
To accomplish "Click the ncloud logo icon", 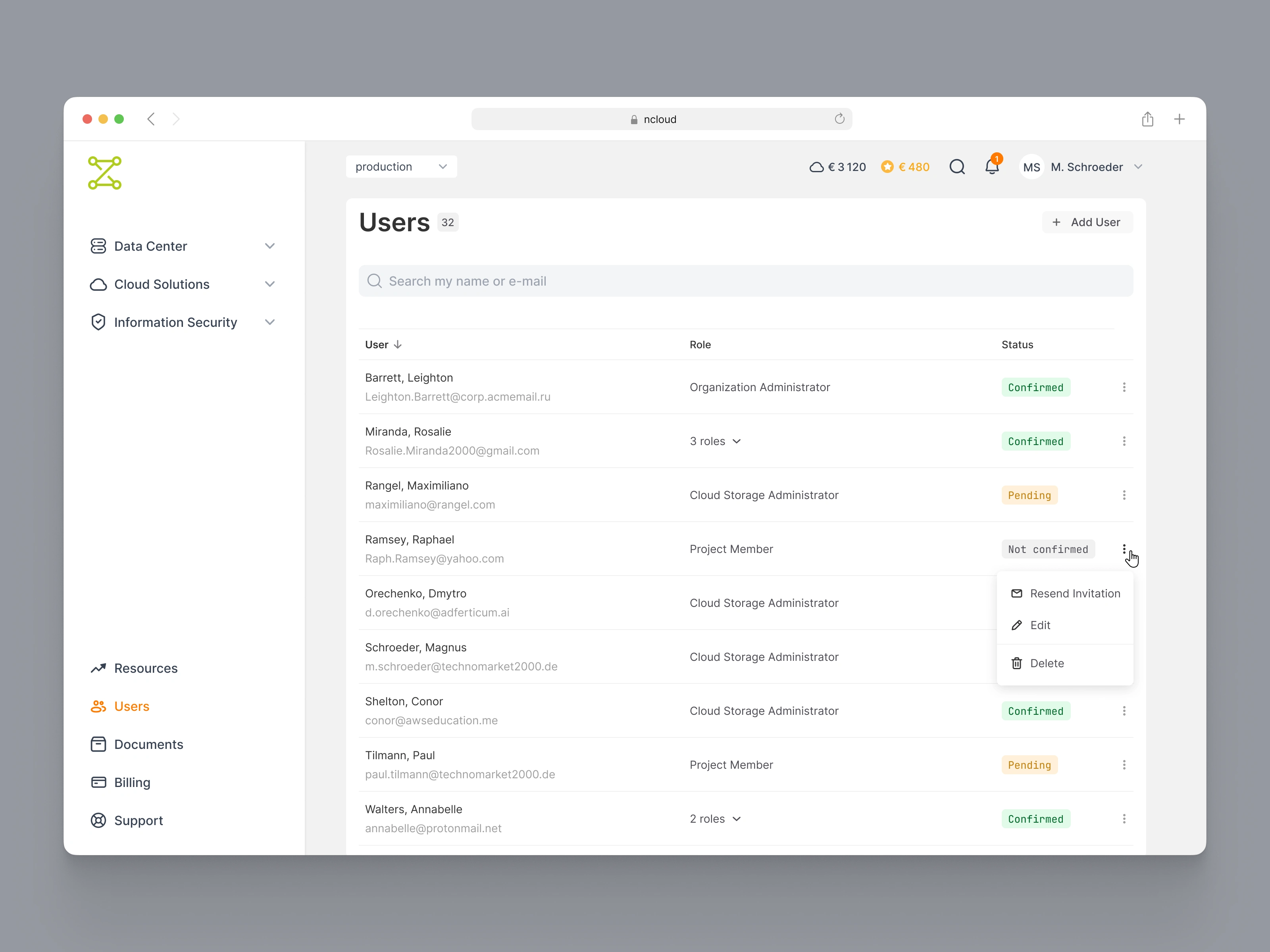I will pos(104,173).
